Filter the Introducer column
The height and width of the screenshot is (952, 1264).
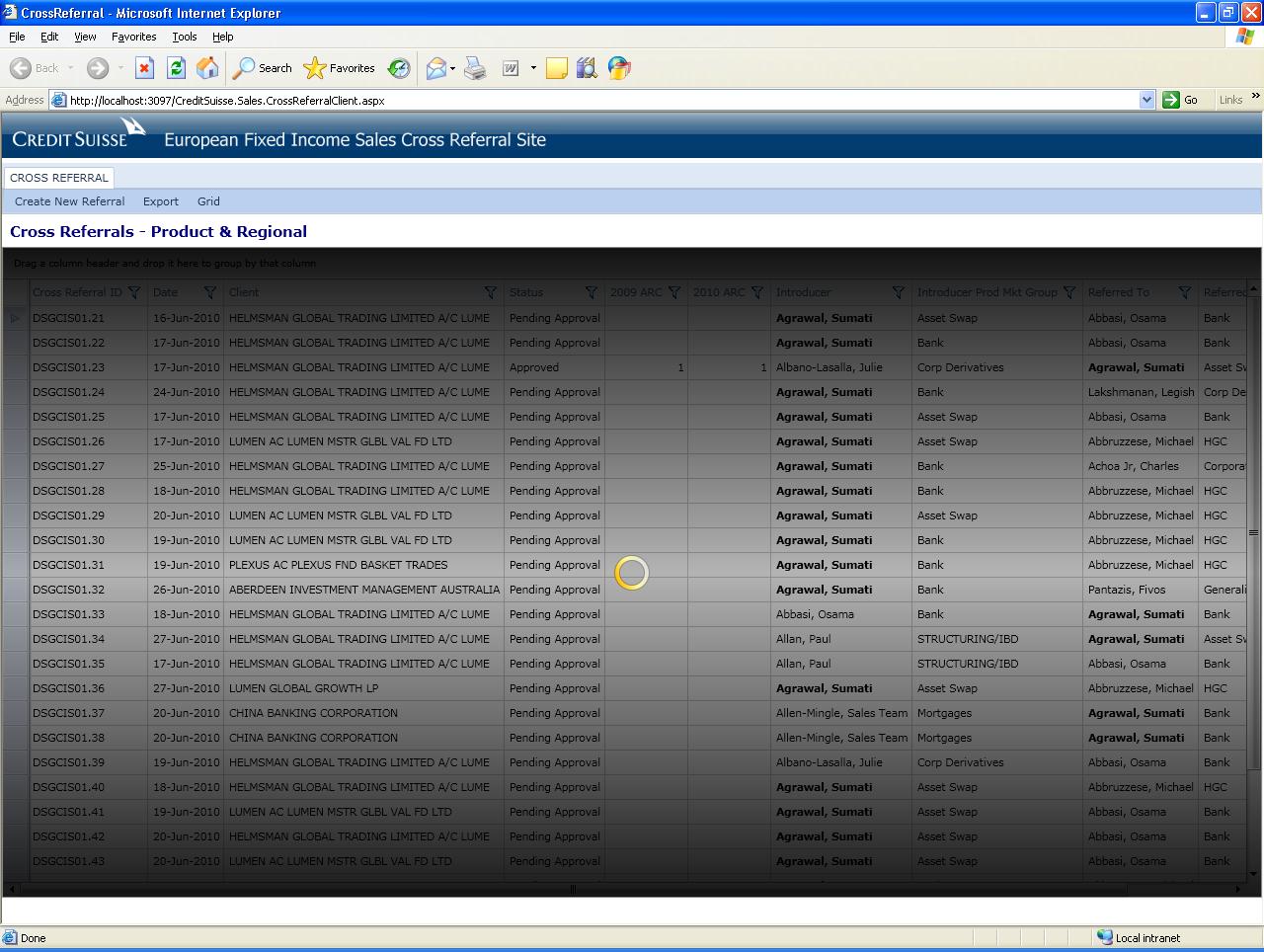pos(898,292)
